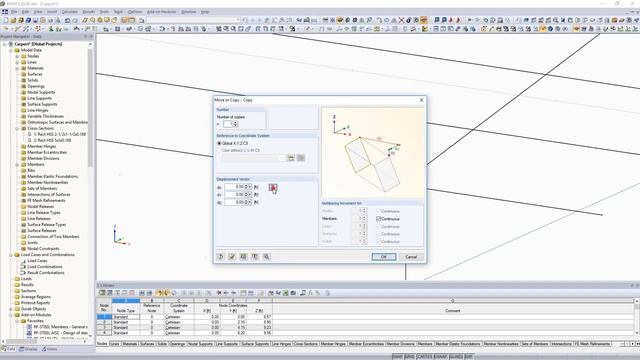Click Cancel in Move or Copy dialog

(x=411, y=257)
